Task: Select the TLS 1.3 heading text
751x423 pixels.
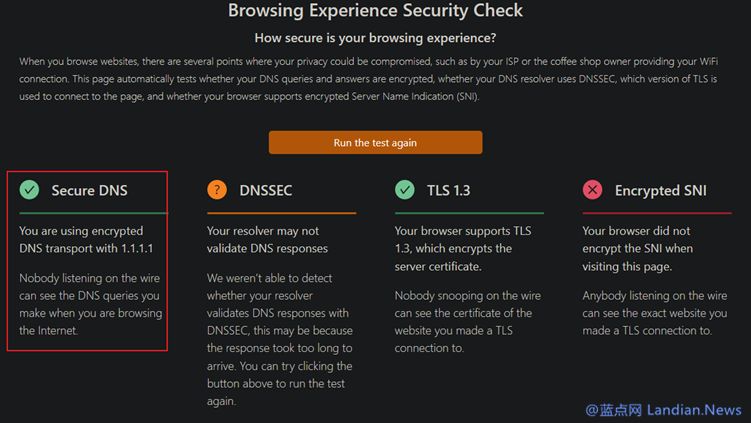Action: point(449,191)
